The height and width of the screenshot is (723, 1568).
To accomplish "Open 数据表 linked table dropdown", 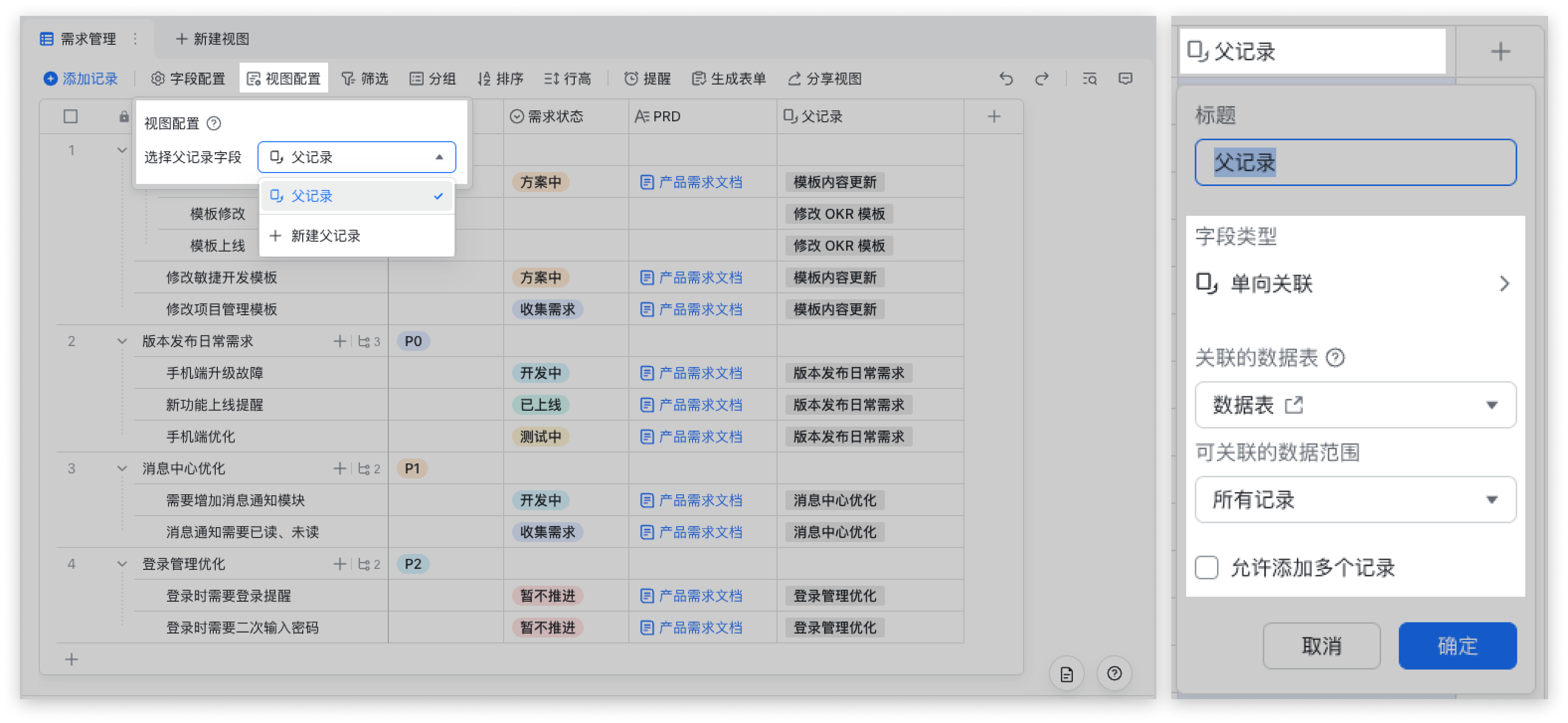I will point(1355,405).
